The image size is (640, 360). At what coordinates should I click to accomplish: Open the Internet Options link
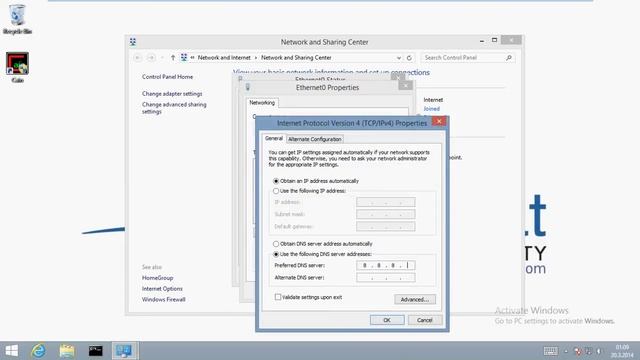click(162, 289)
